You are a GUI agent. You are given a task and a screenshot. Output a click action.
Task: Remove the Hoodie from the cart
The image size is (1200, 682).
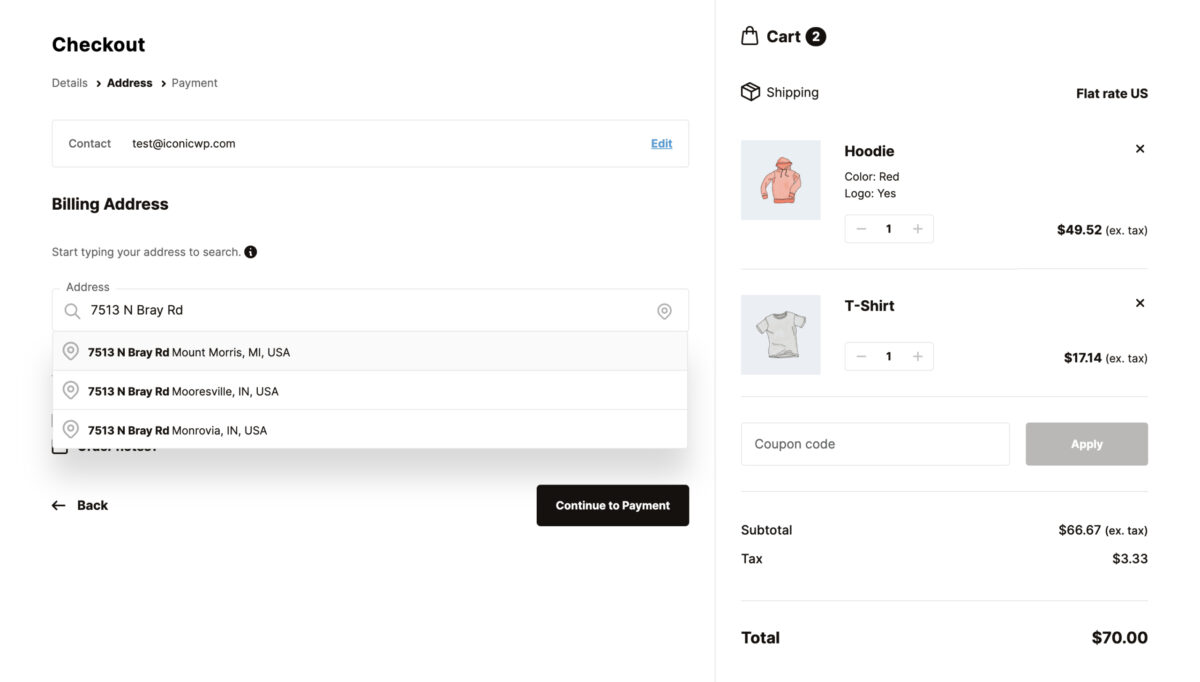[x=1139, y=148]
